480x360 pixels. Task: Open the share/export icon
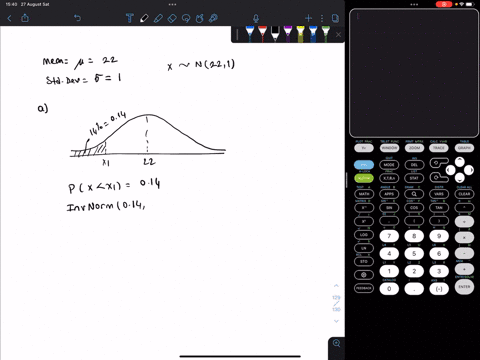pyautogui.click(x=25, y=18)
